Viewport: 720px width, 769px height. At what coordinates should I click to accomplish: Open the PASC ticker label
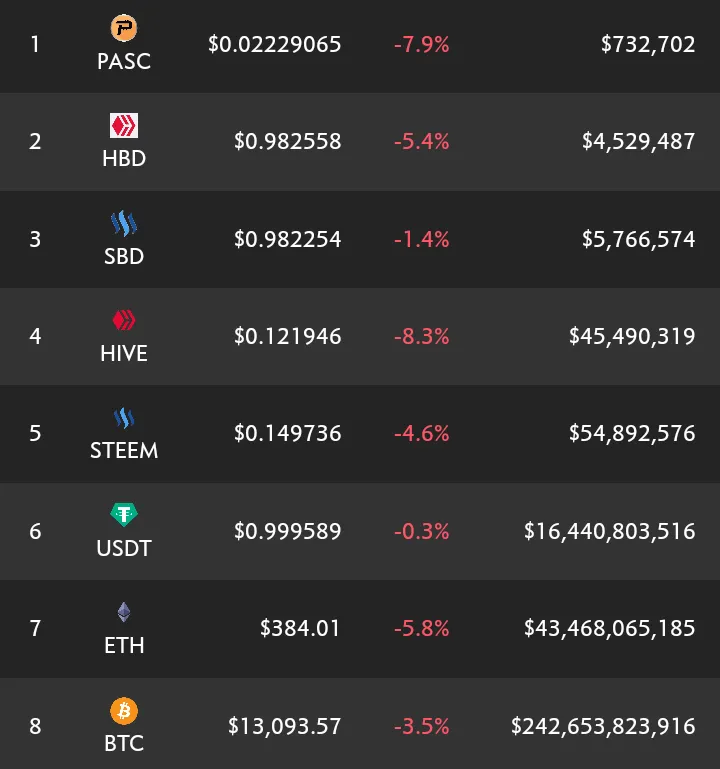pyautogui.click(x=124, y=61)
